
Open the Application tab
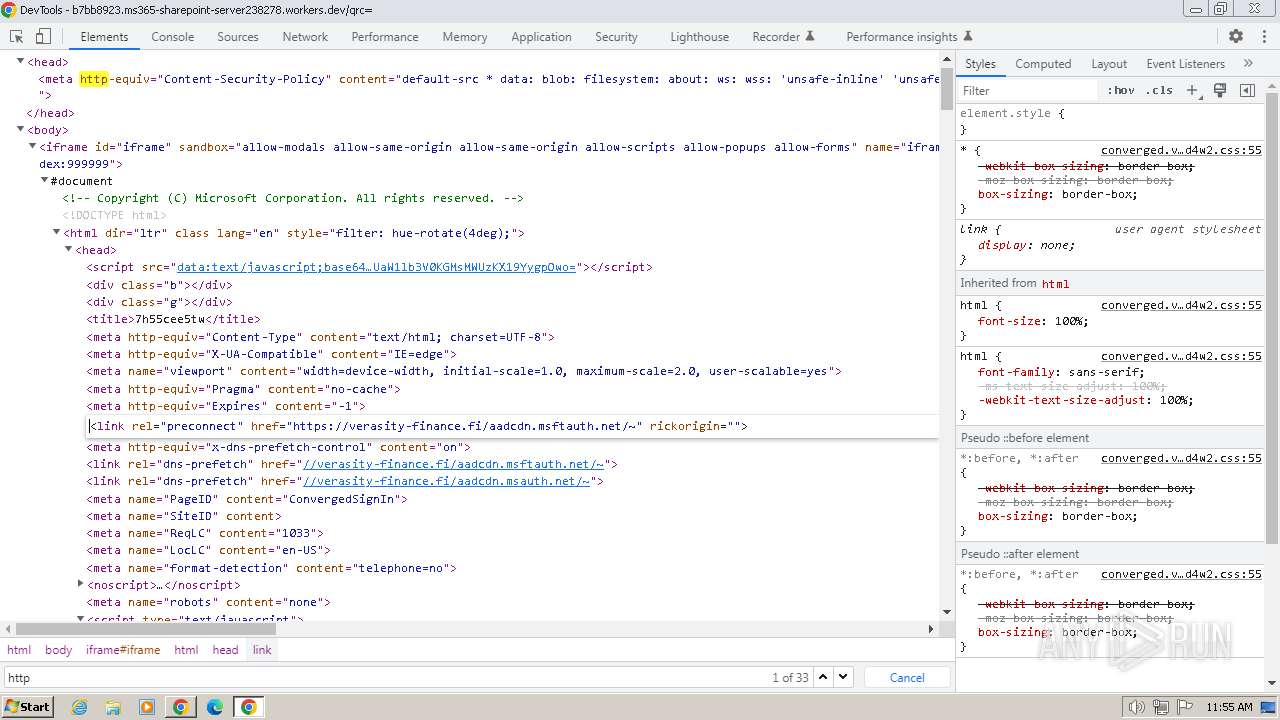(541, 37)
